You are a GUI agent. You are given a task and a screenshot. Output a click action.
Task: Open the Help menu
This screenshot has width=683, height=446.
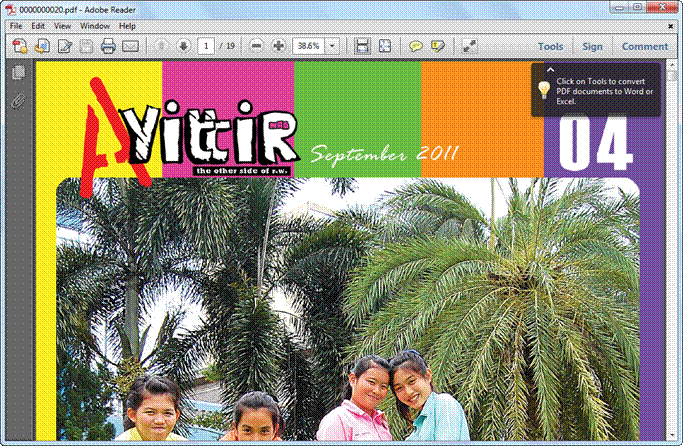coord(127,26)
